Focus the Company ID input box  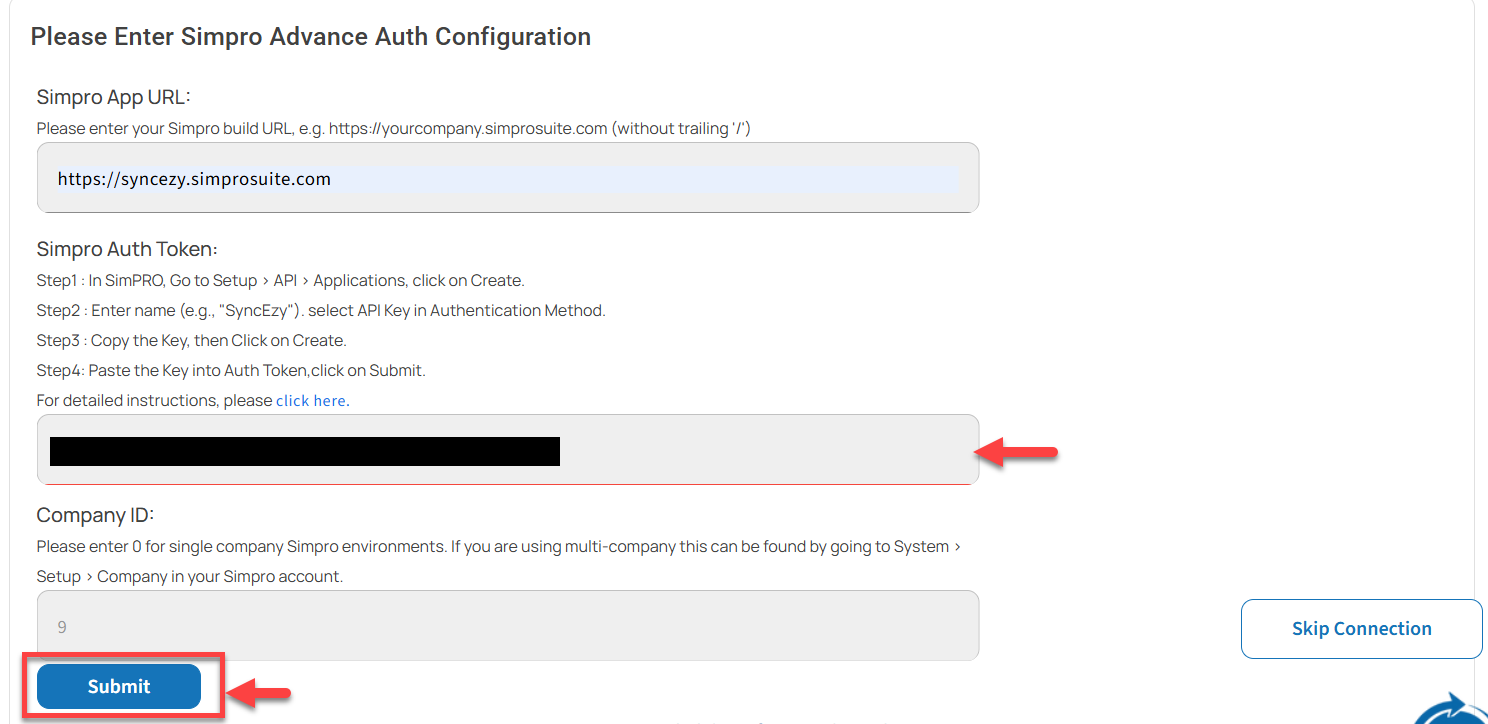pos(508,625)
